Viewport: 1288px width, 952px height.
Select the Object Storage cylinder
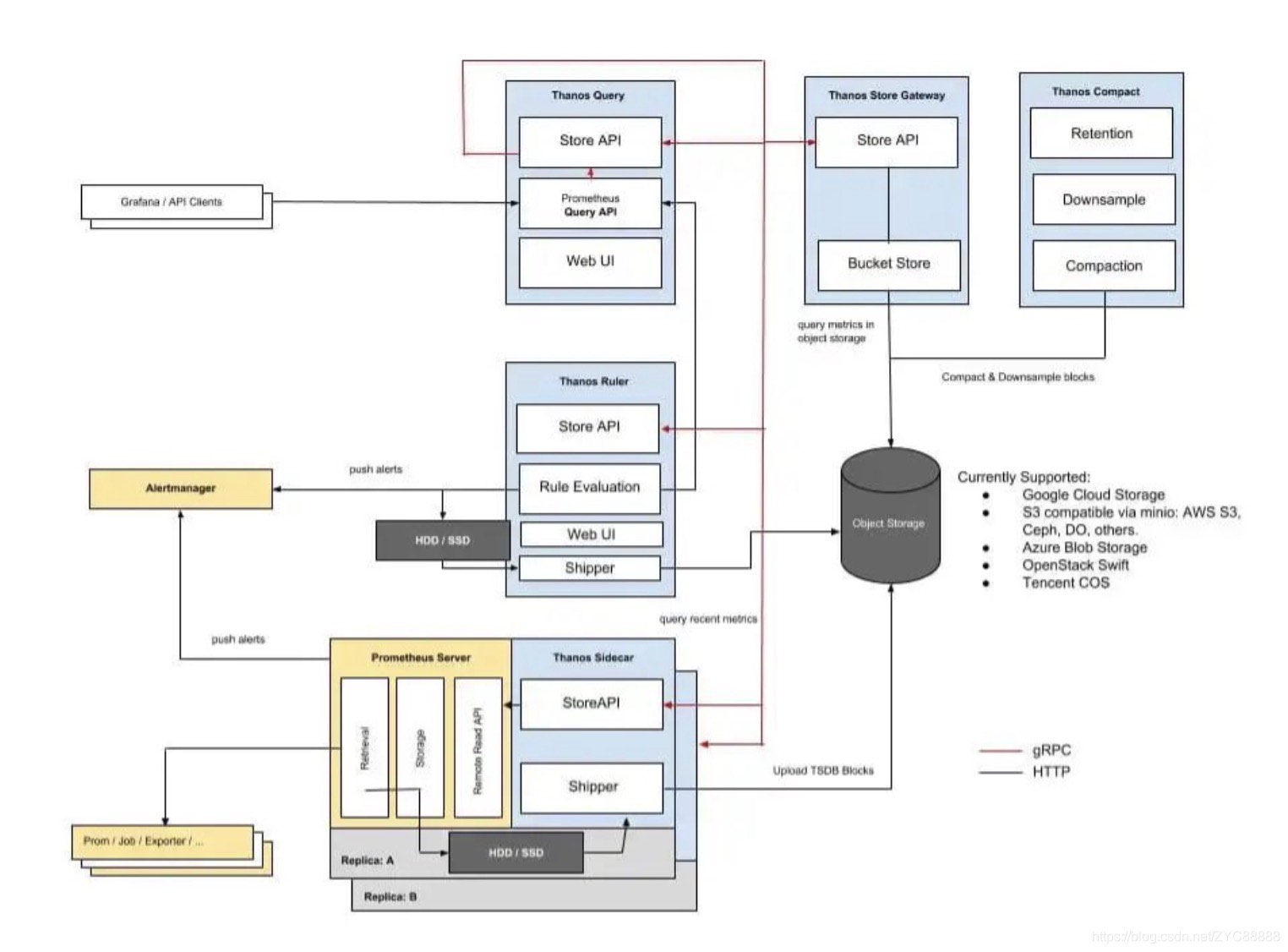(890, 516)
